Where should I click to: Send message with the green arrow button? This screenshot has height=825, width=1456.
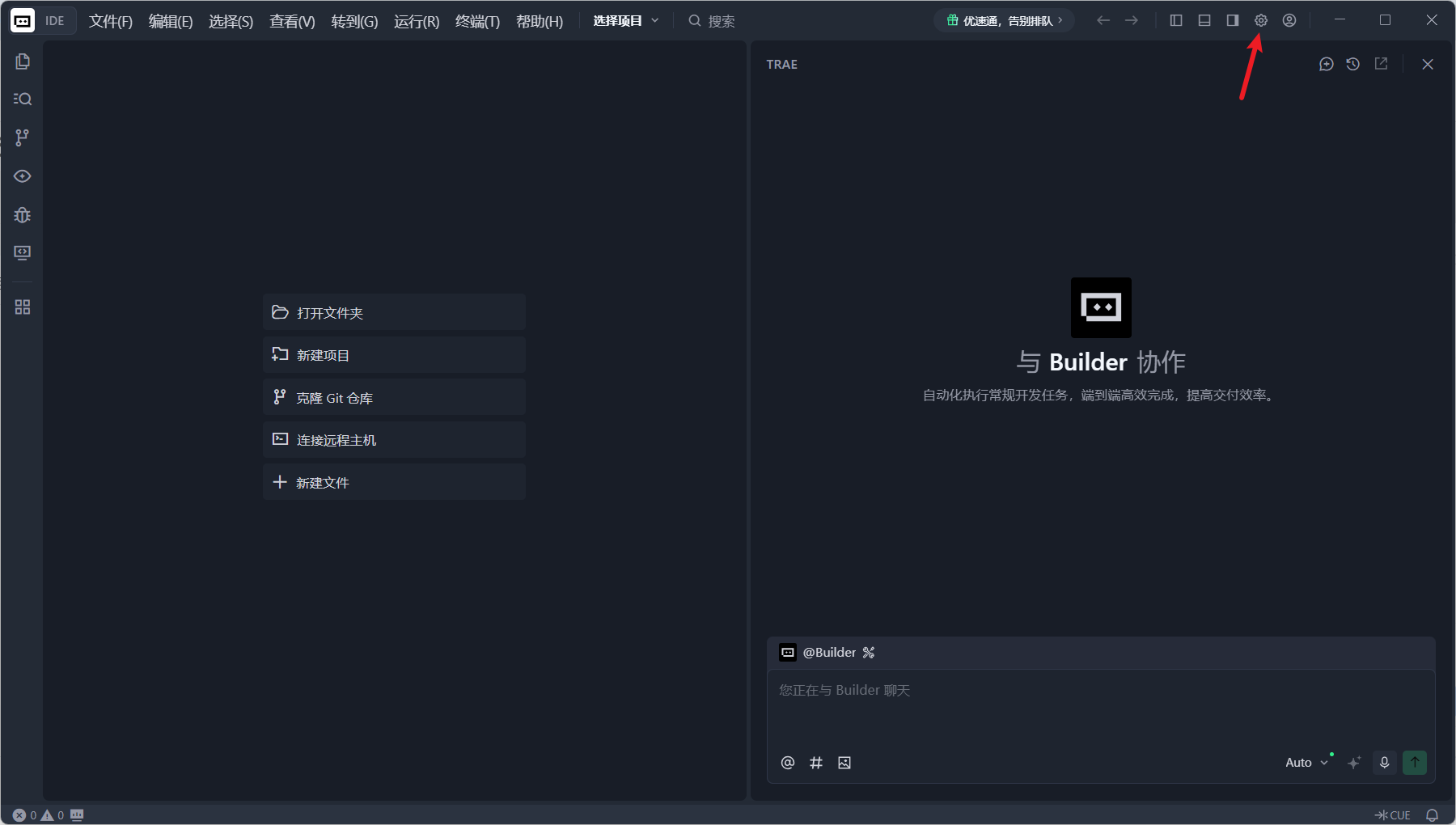pyautogui.click(x=1415, y=763)
